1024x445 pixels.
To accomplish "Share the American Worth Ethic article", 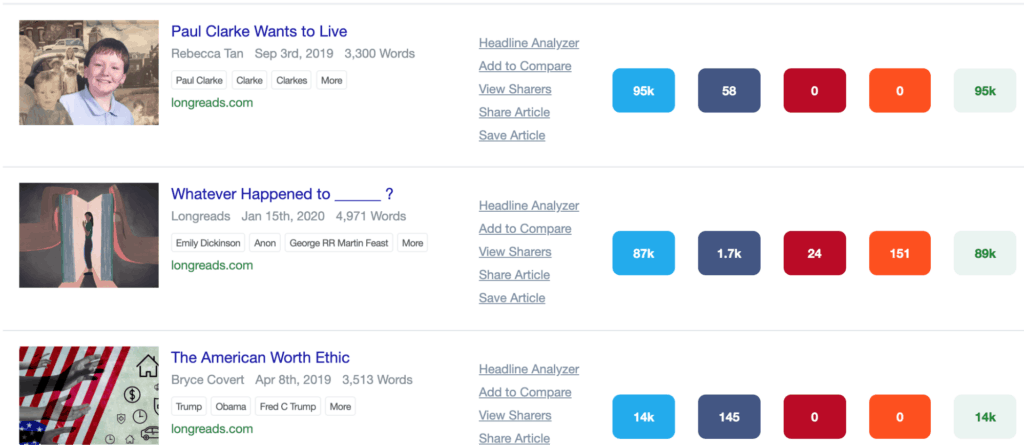I will click(514, 438).
